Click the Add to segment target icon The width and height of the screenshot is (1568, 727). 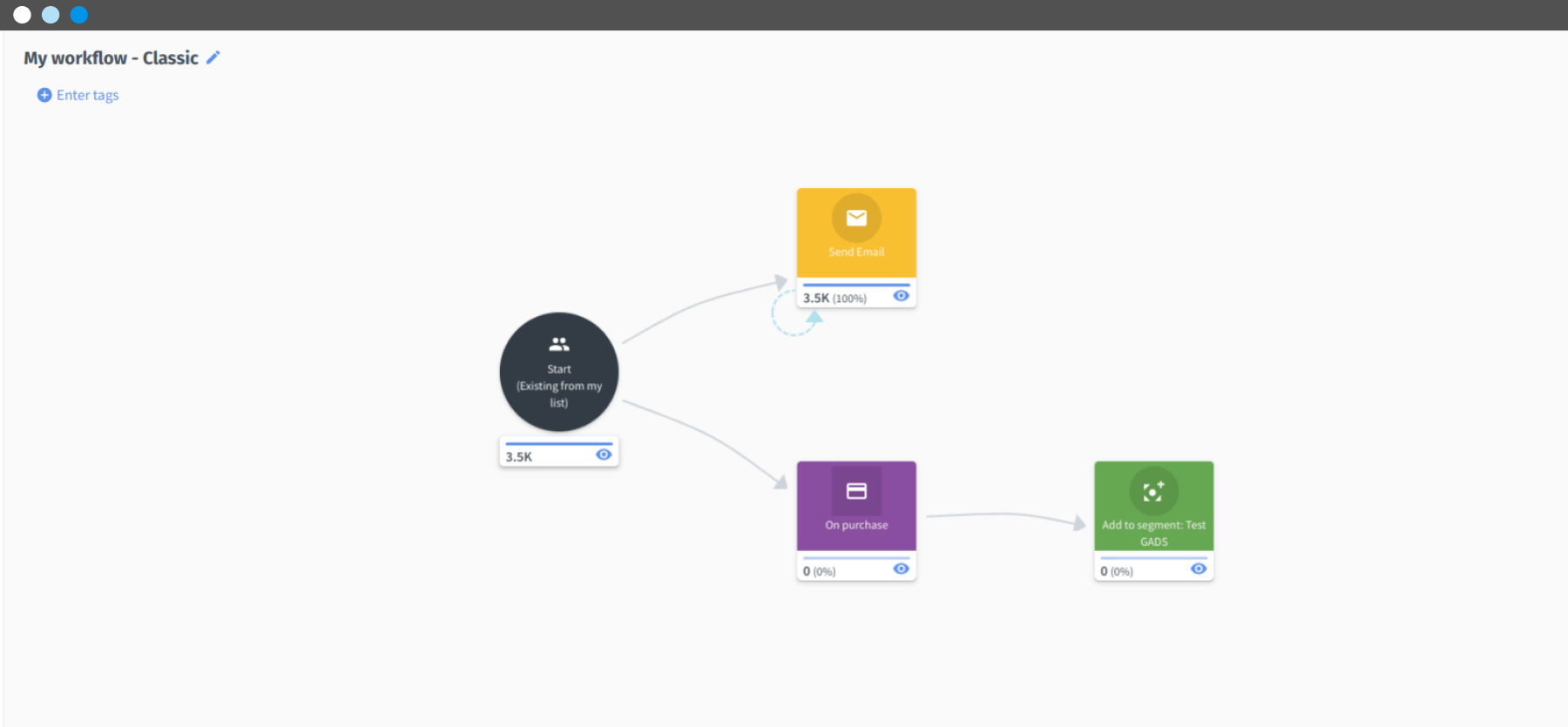tap(1153, 492)
